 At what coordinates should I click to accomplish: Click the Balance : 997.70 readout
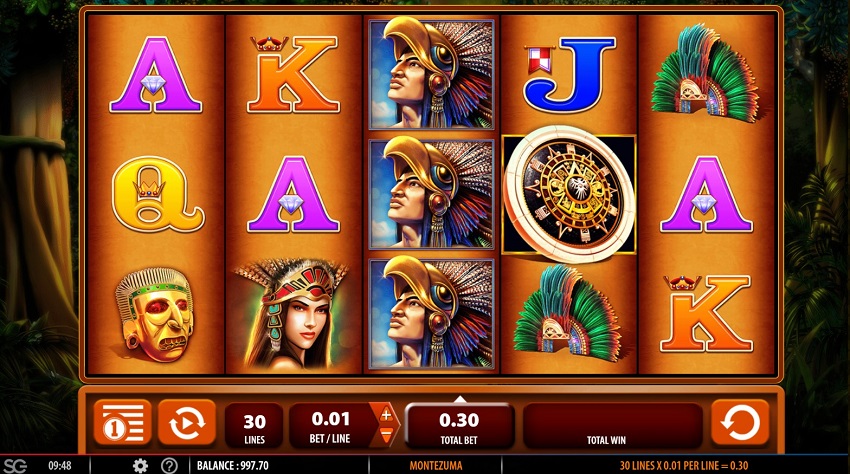click(233, 465)
